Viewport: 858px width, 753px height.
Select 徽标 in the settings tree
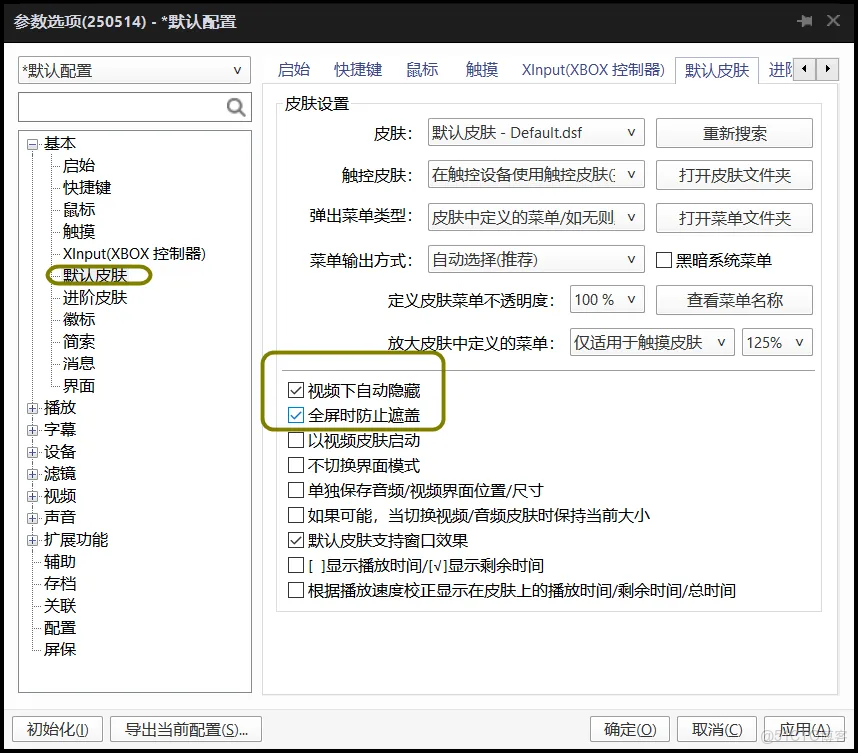click(x=78, y=319)
